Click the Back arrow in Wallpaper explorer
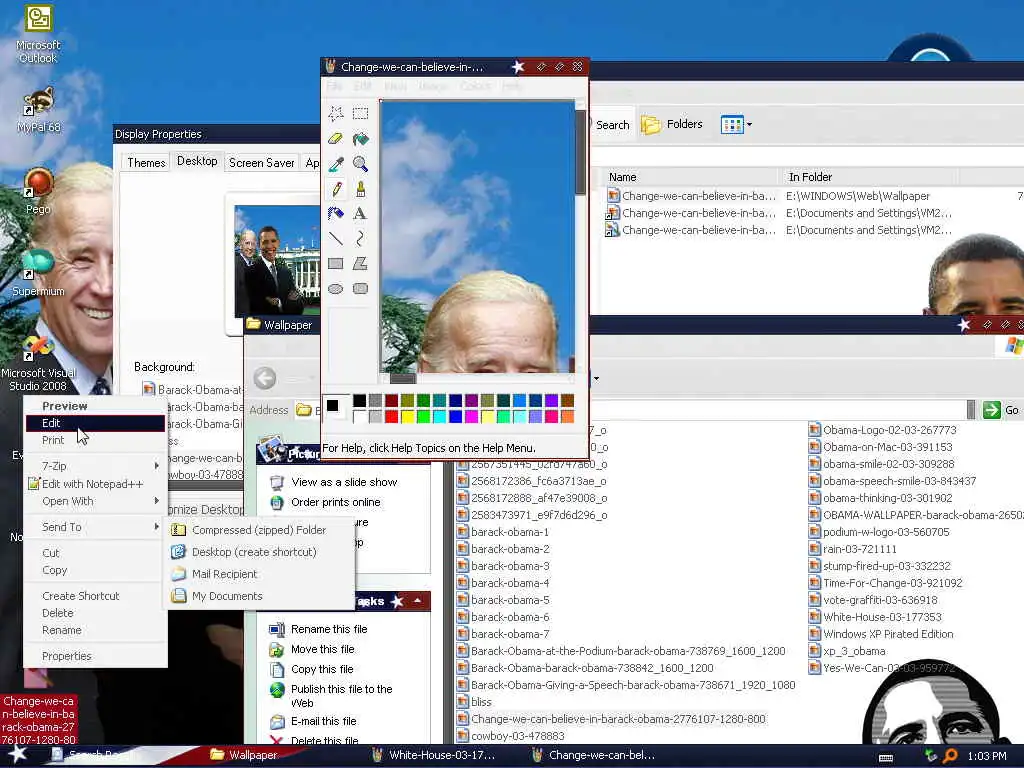This screenshot has width=1024, height=768. pyautogui.click(x=264, y=378)
